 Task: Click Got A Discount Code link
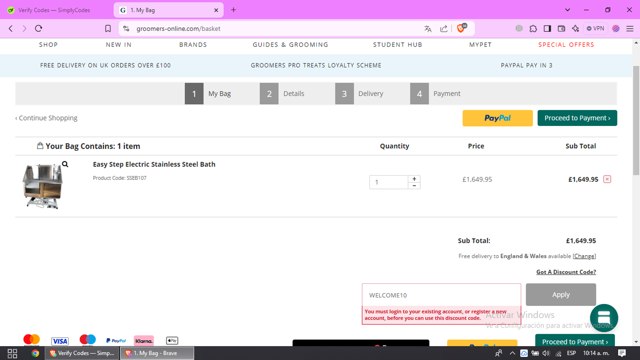pyautogui.click(x=566, y=272)
